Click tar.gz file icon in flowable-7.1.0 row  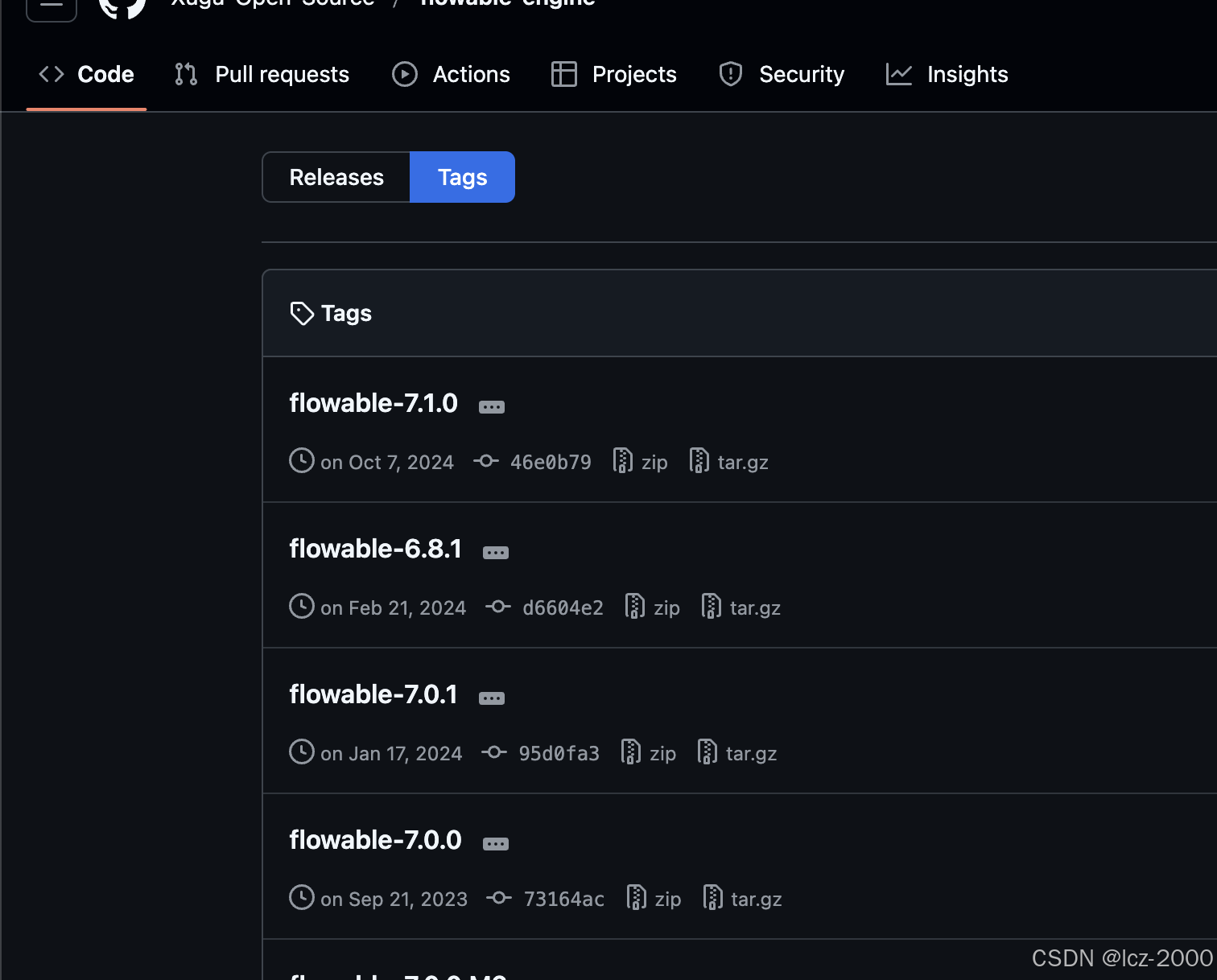(699, 460)
